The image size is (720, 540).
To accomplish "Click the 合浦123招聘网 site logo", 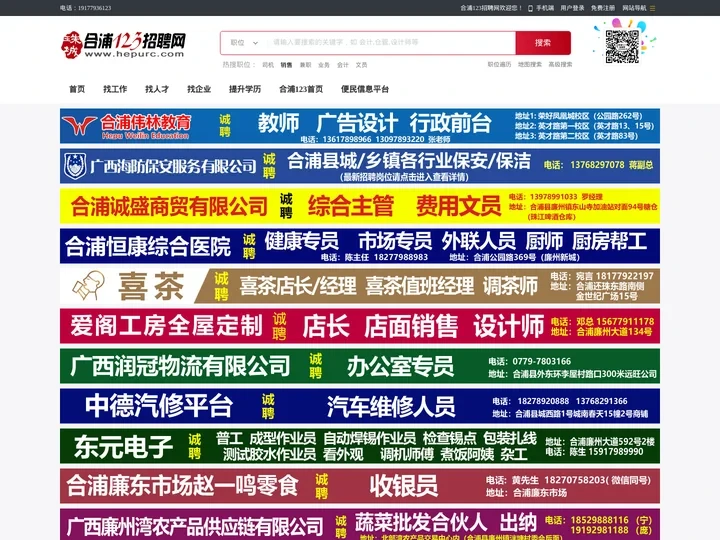I will click(x=123, y=45).
